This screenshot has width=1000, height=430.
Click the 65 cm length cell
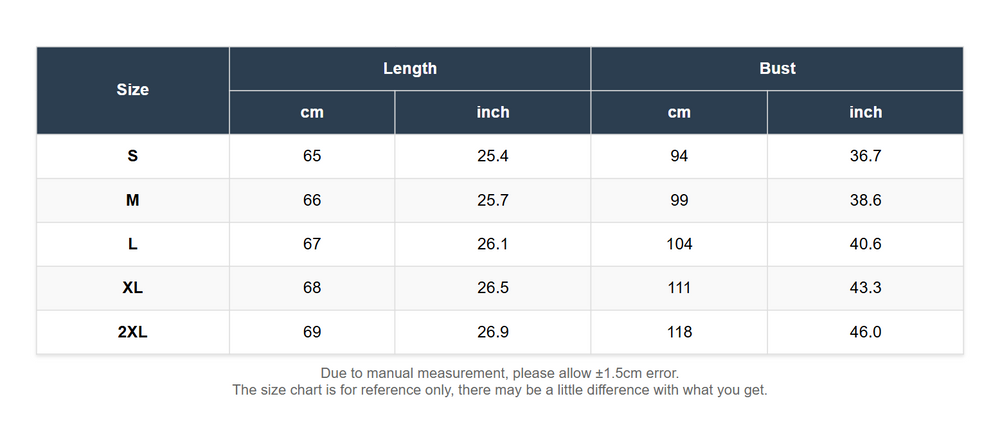[x=312, y=156]
